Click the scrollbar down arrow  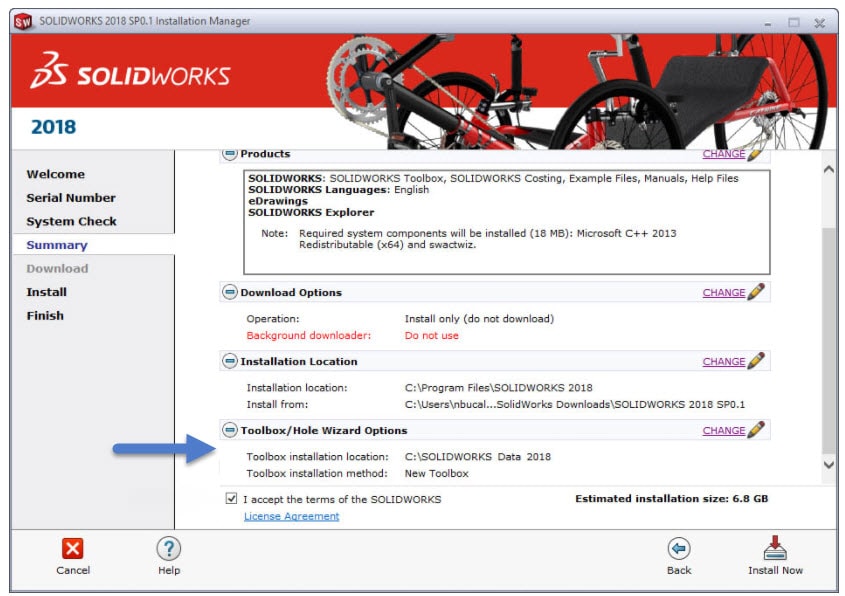pyautogui.click(x=828, y=465)
